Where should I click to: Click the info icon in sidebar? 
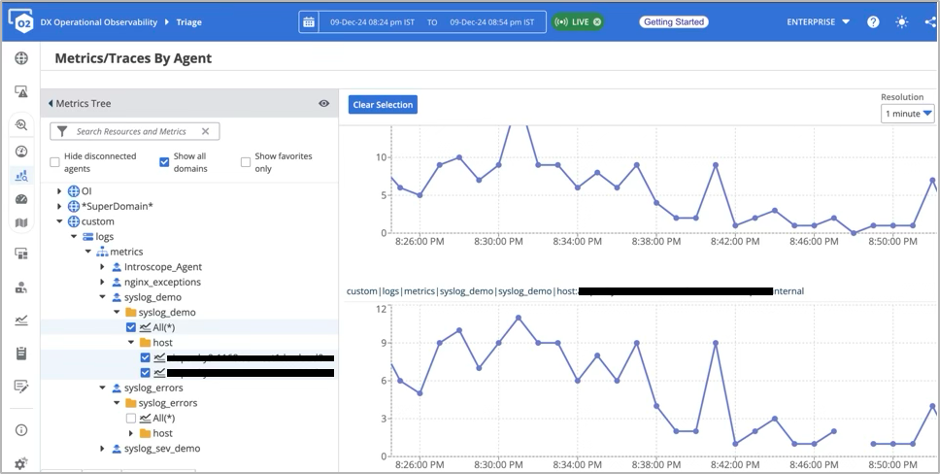[x=21, y=430]
